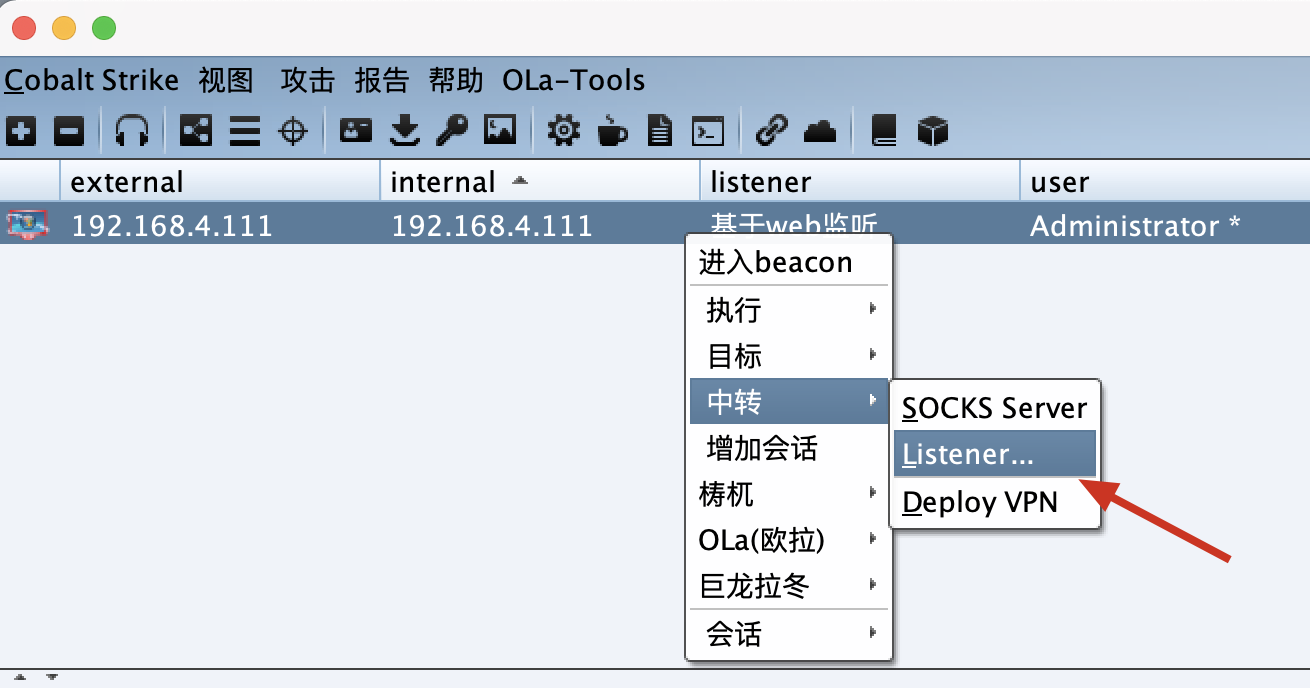The image size is (1310, 688).
Task: Click the gear icon to generate executable
Action: [x=564, y=130]
